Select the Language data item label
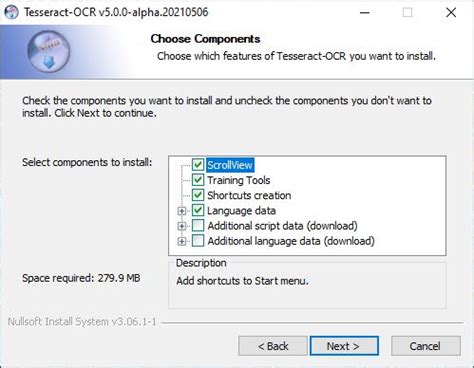474x368 pixels. point(241,211)
